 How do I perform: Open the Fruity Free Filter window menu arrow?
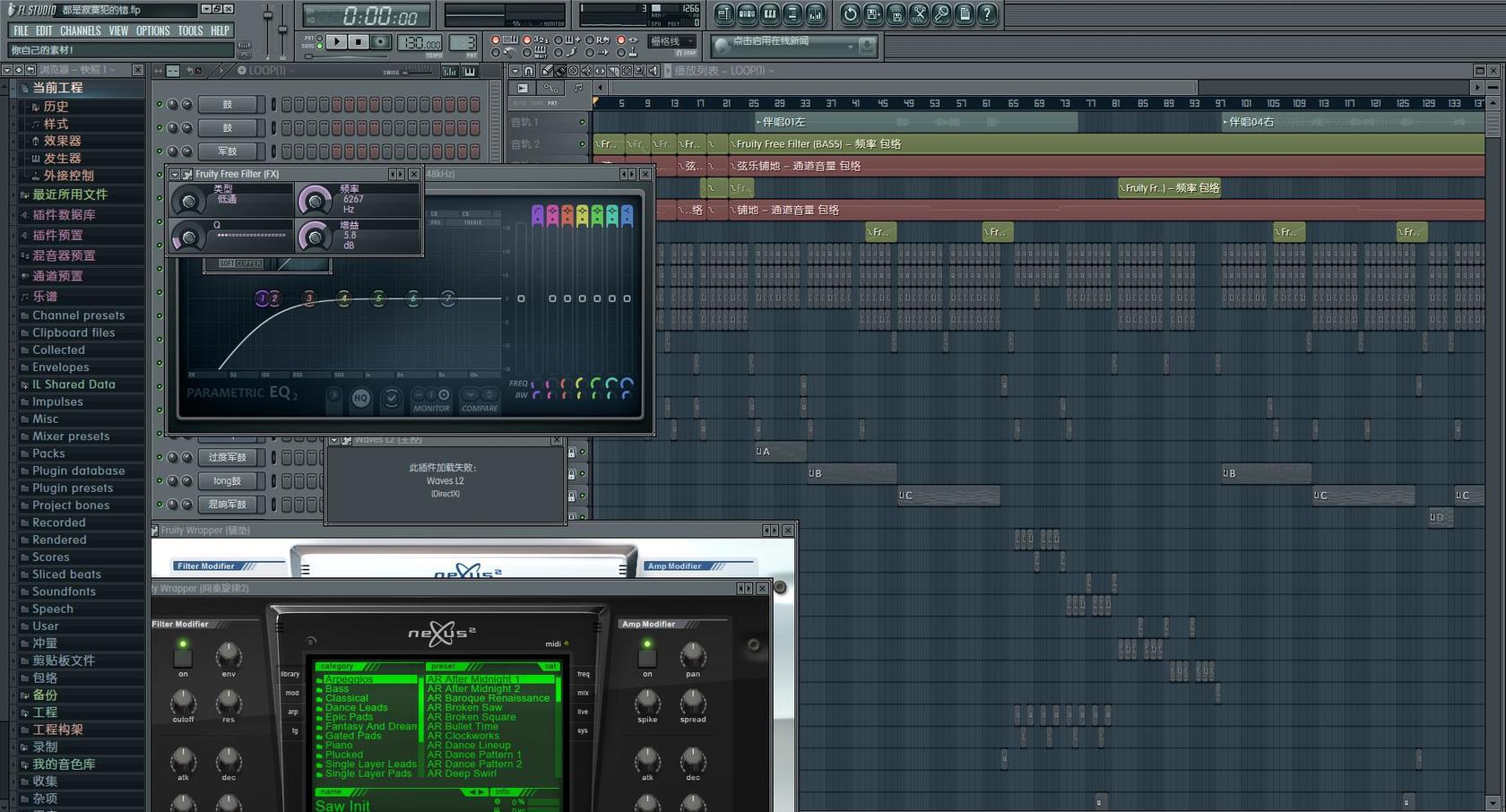click(x=176, y=174)
